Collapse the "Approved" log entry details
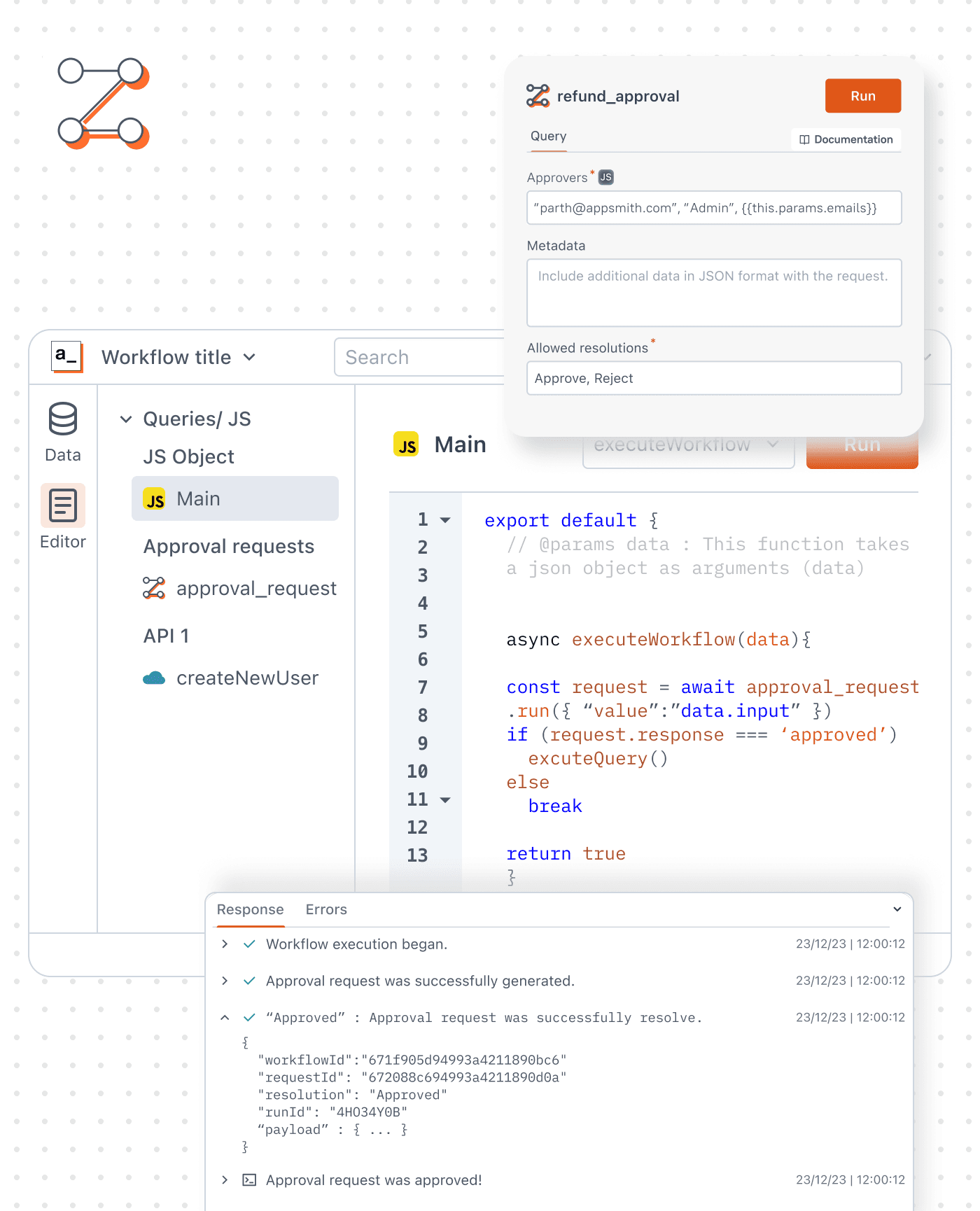The height and width of the screenshot is (1211, 980). 224,1017
